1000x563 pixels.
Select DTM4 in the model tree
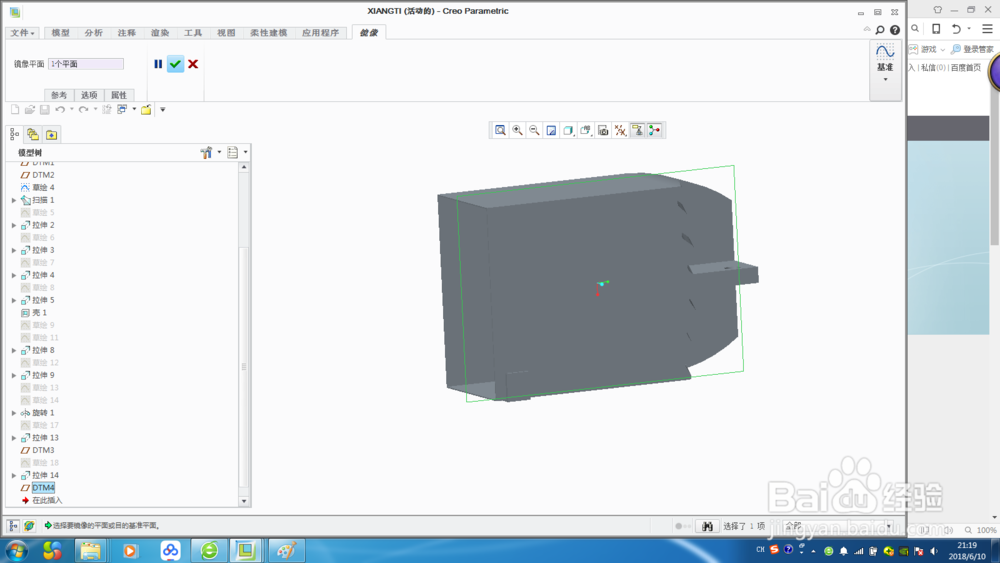(43, 488)
